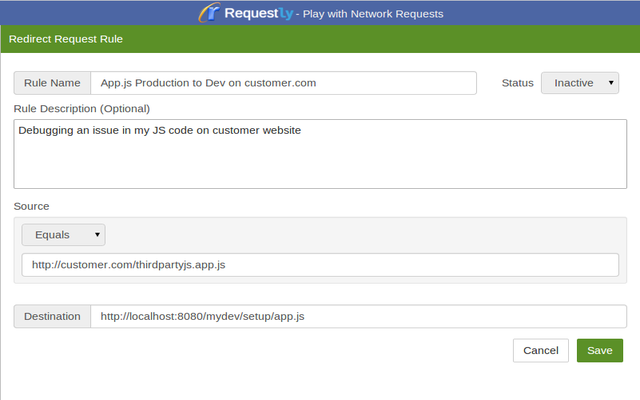The width and height of the screenshot is (640, 400).
Task: Click into the Rule Description text area
Action: tap(320, 154)
